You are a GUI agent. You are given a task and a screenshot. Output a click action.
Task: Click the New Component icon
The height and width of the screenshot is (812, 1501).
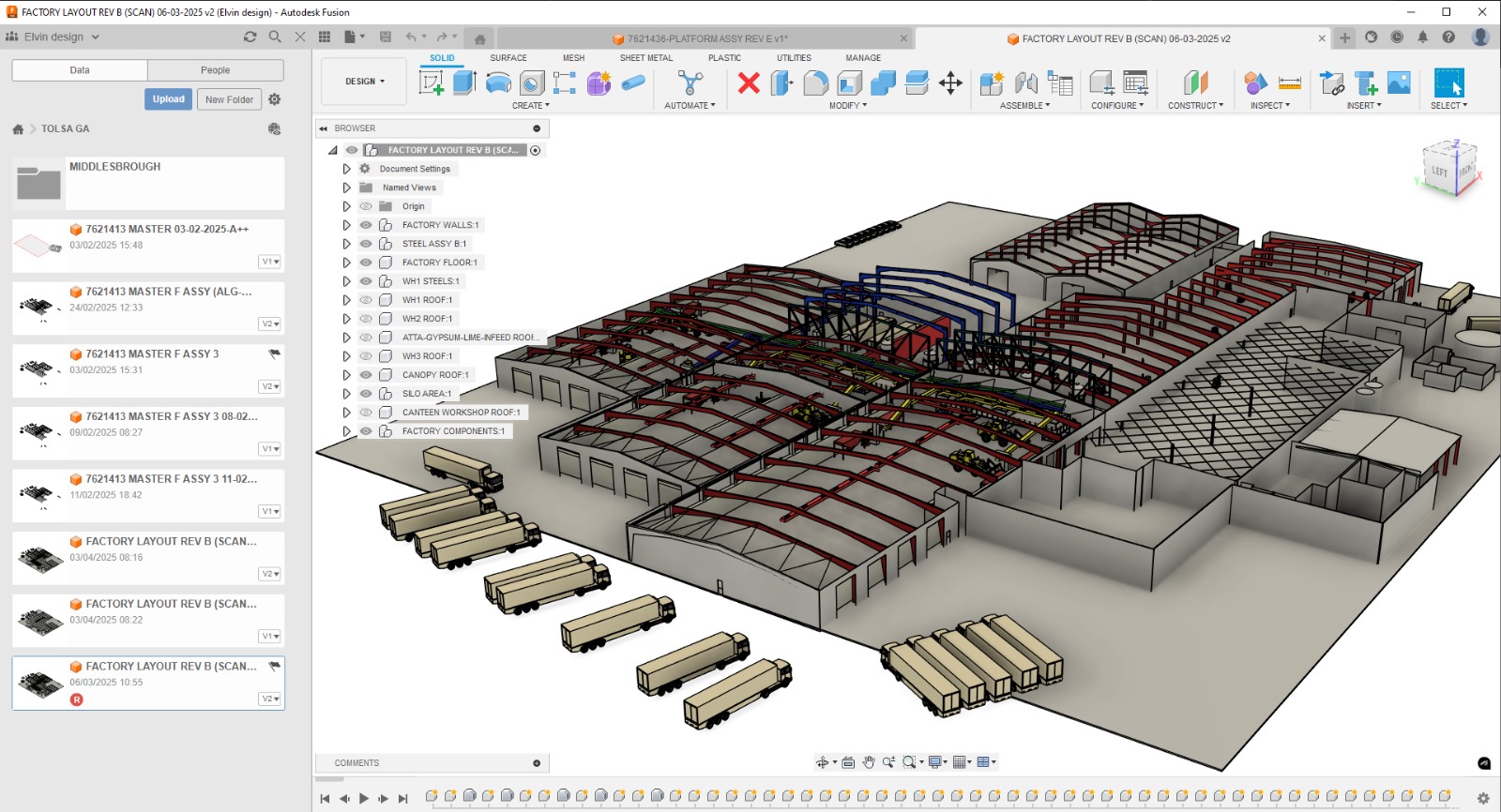pos(992,83)
